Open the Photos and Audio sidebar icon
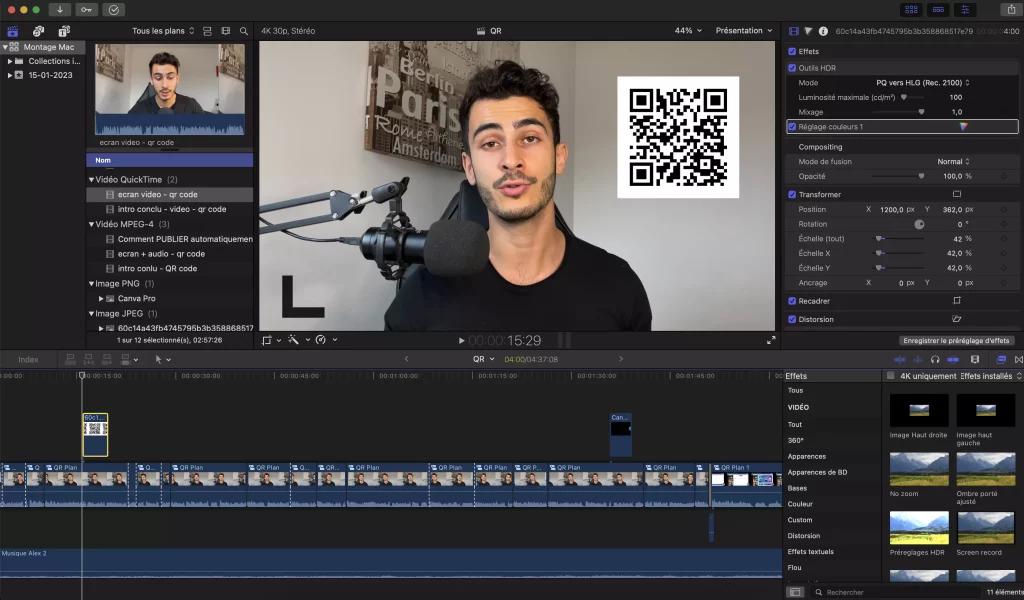The height and width of the screenshot is (600, 1024). 38,31
